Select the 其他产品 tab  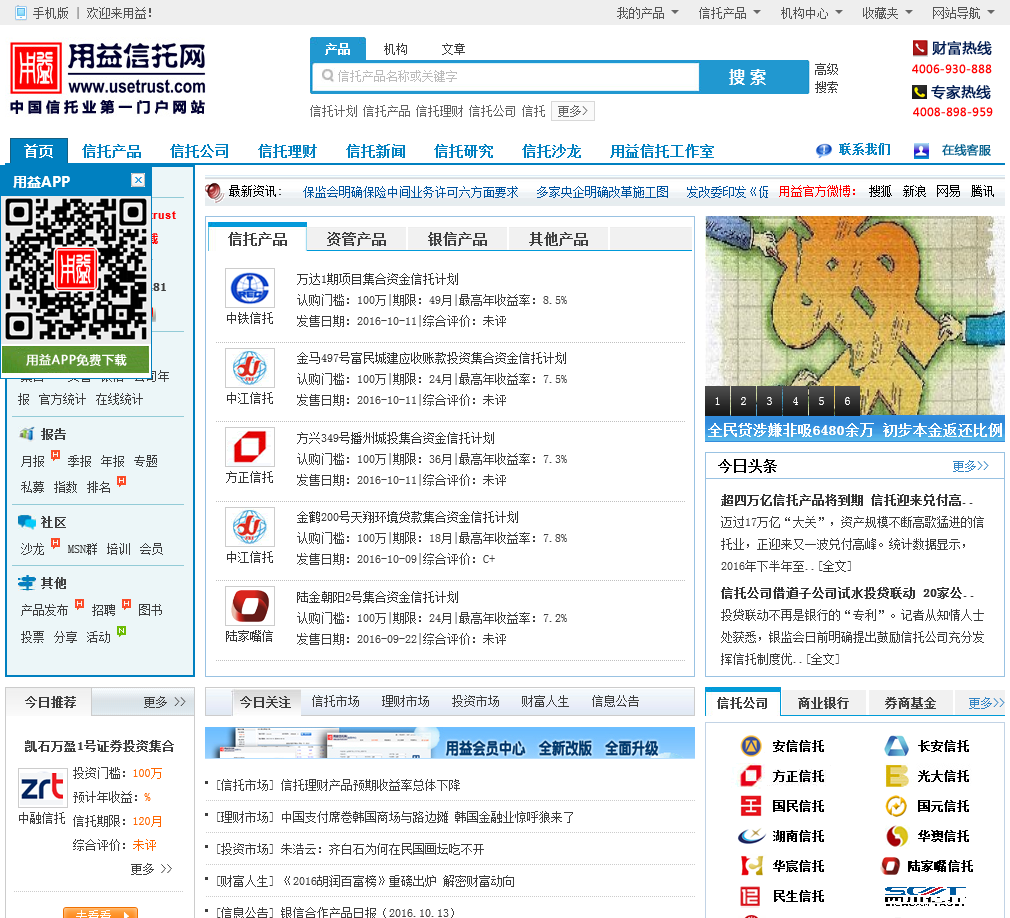(558, 239)
